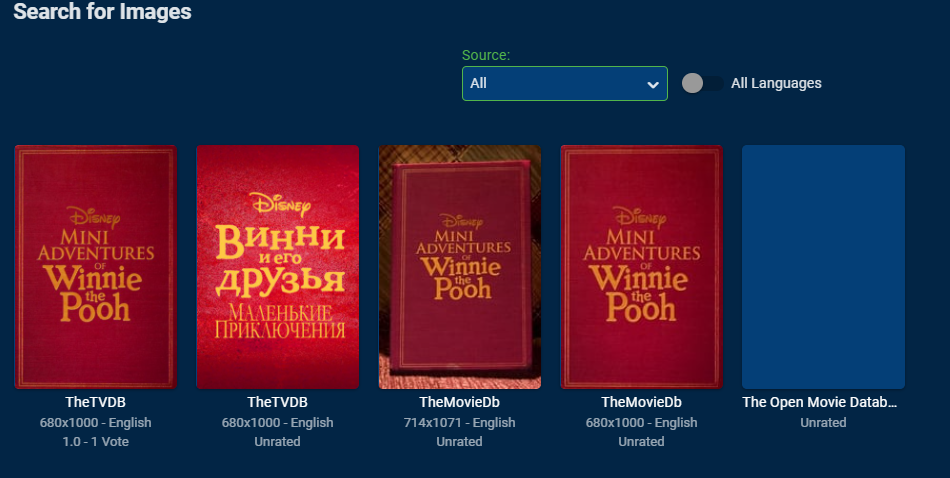Click the All Languages label text

(776, 84)
